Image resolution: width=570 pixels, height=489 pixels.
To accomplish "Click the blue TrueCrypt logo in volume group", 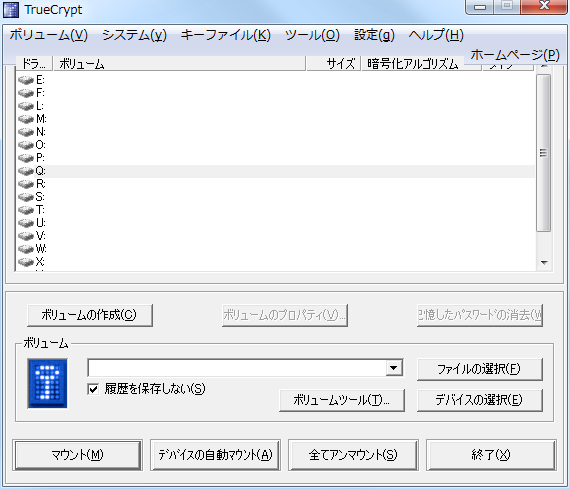I will (48, 384).
